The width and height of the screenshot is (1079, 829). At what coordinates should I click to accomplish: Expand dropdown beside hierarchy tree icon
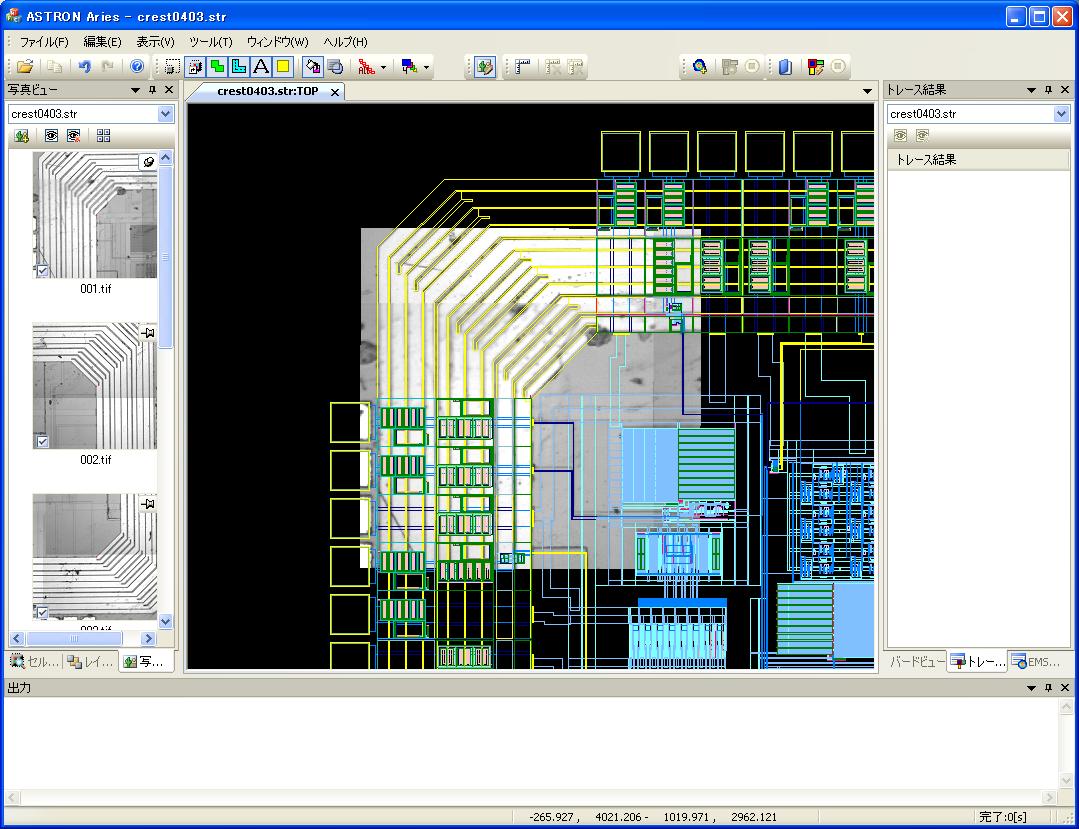(x=427, y=67)
